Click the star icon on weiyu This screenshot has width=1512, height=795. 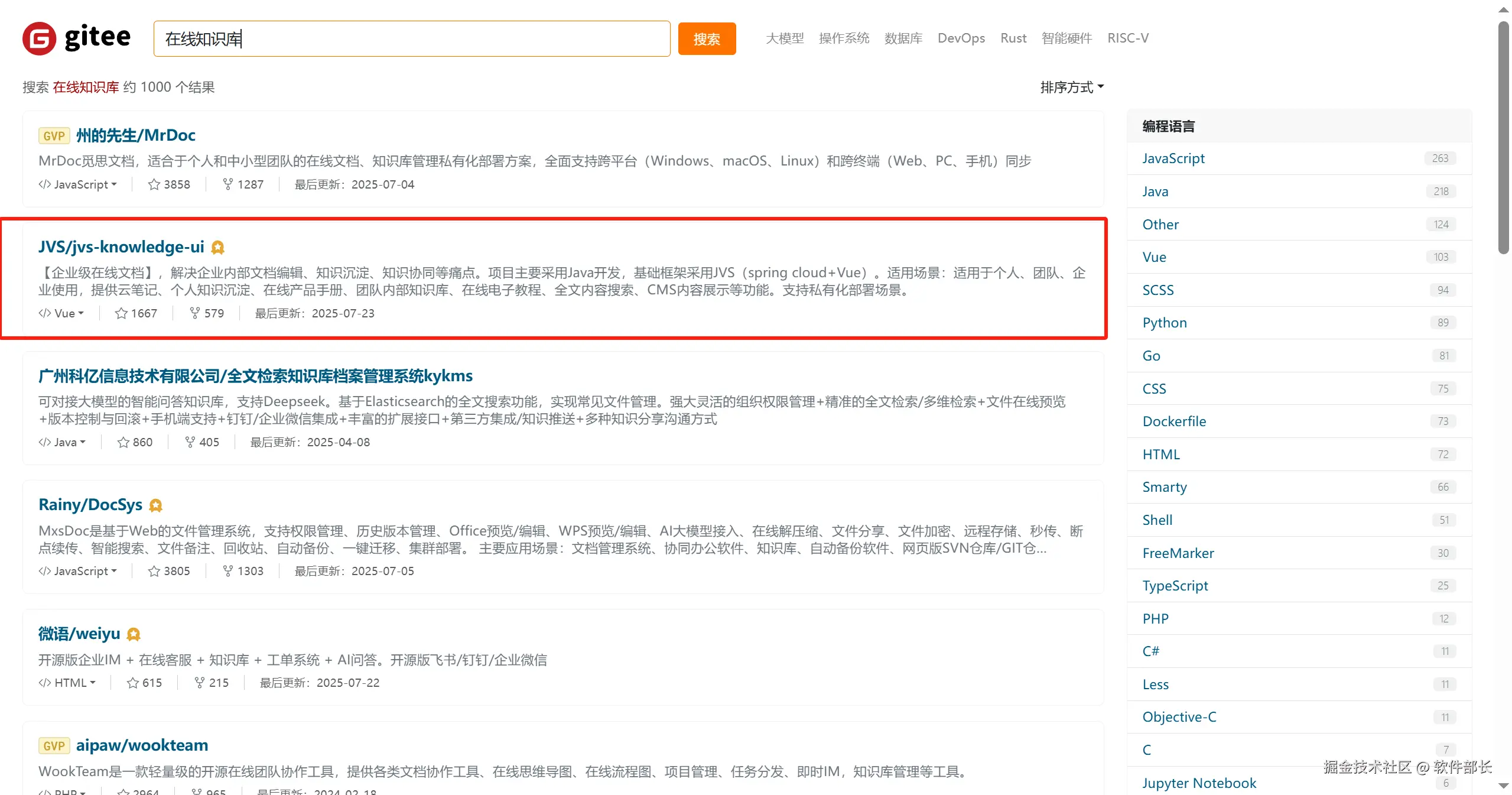[132, 683]
